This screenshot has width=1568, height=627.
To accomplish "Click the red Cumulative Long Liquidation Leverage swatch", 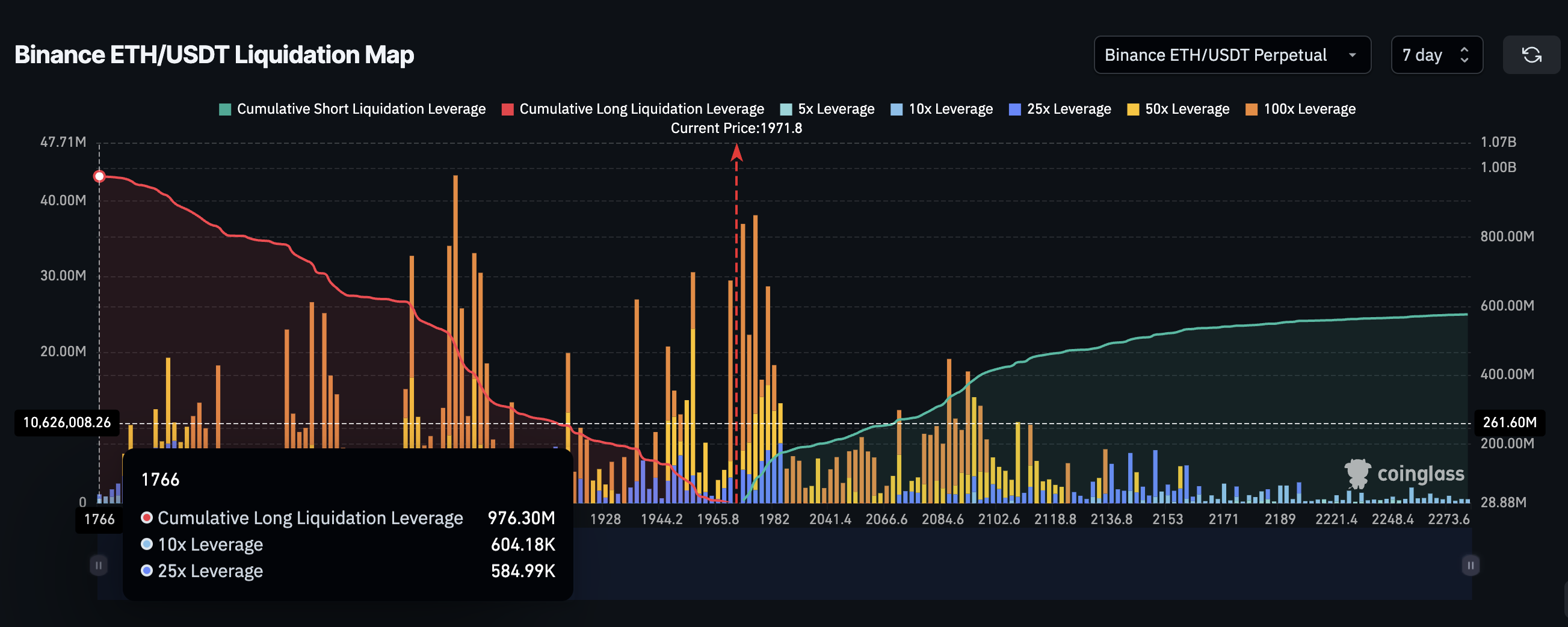I will coord(507,108).
